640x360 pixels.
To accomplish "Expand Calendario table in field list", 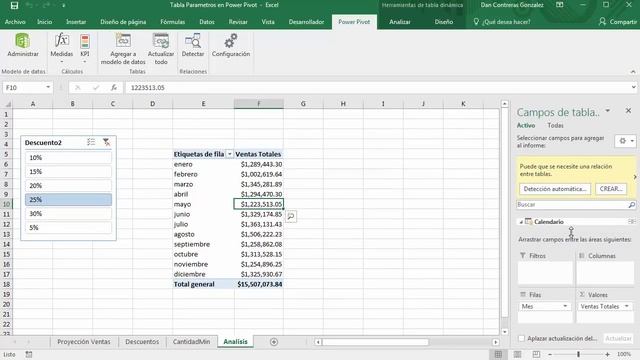I will [x=521, y=222].
